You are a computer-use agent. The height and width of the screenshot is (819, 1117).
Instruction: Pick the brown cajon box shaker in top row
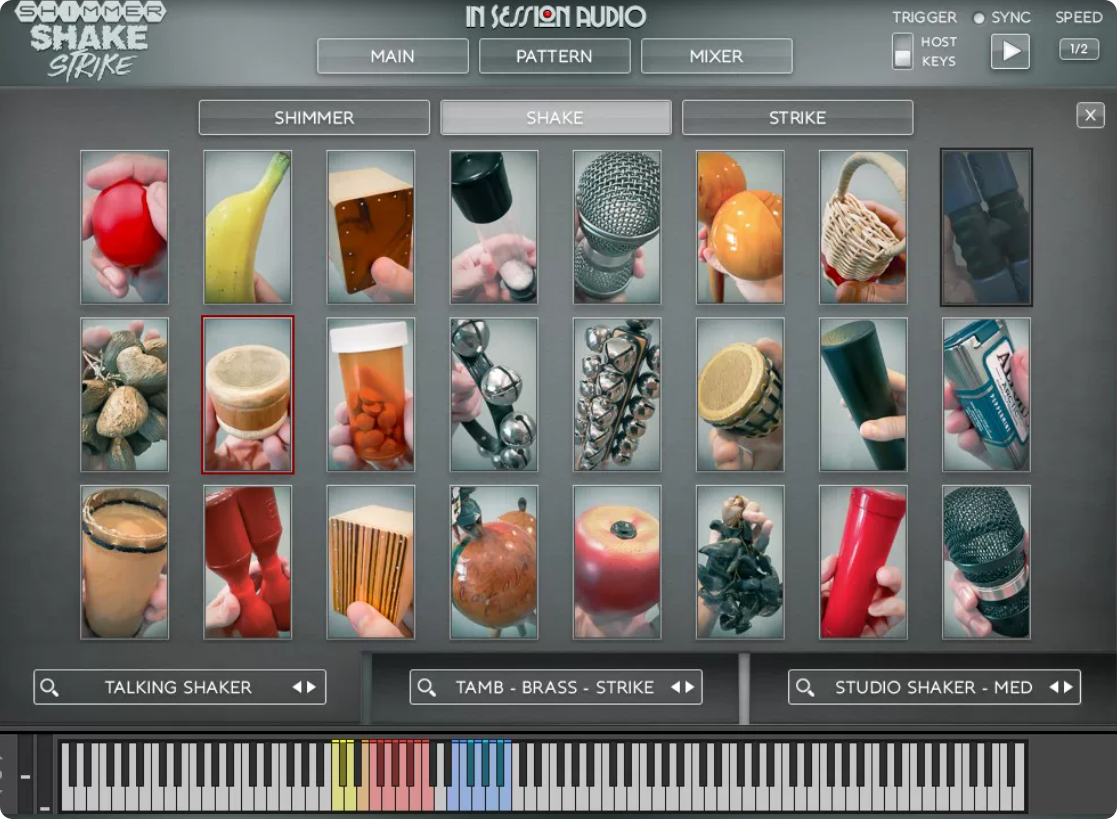[370, 227]
